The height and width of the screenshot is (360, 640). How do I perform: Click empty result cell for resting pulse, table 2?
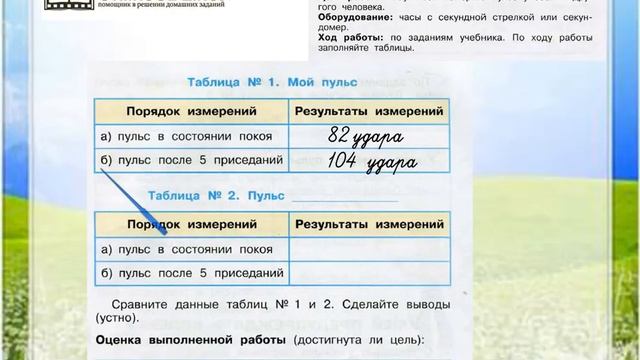point(369,249)
